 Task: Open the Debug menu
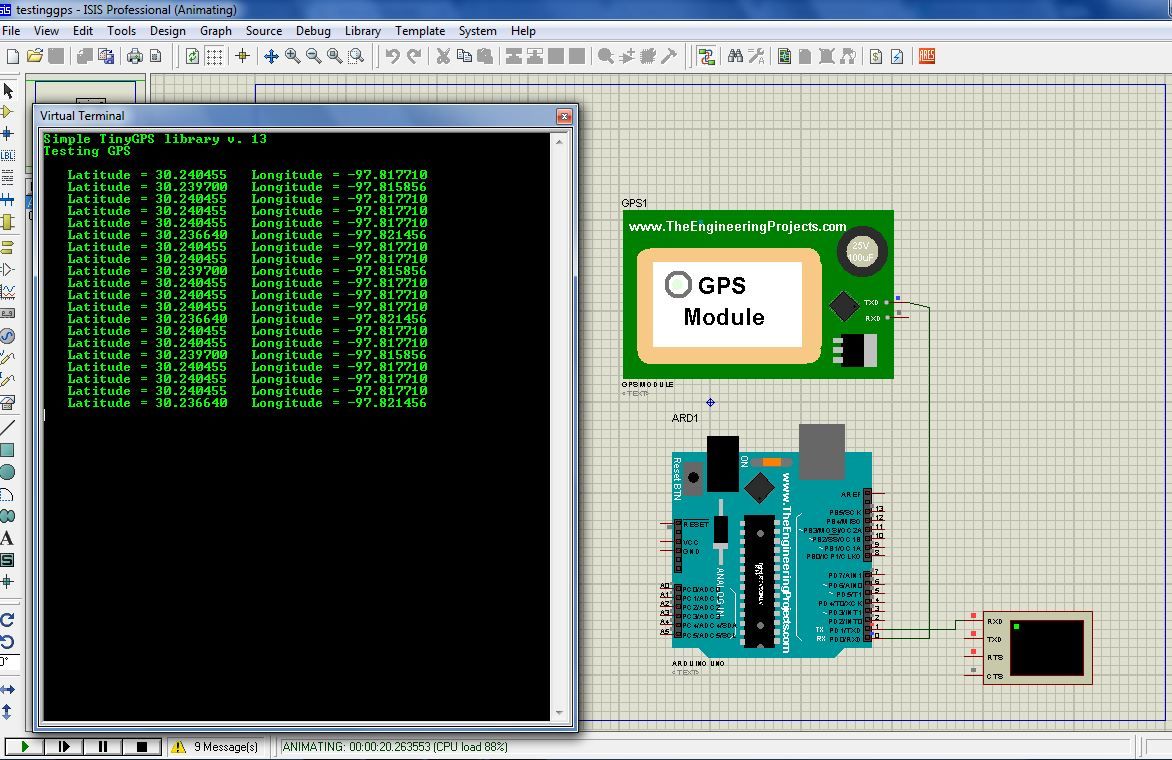click(x=313, y=31)
